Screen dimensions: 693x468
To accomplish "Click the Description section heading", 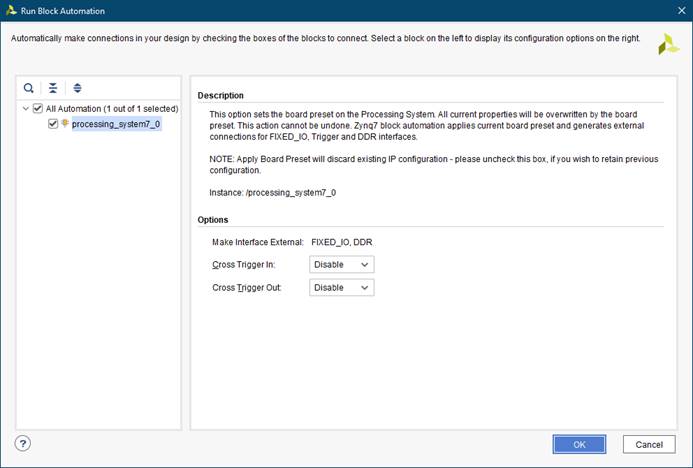I will point(220,95).
